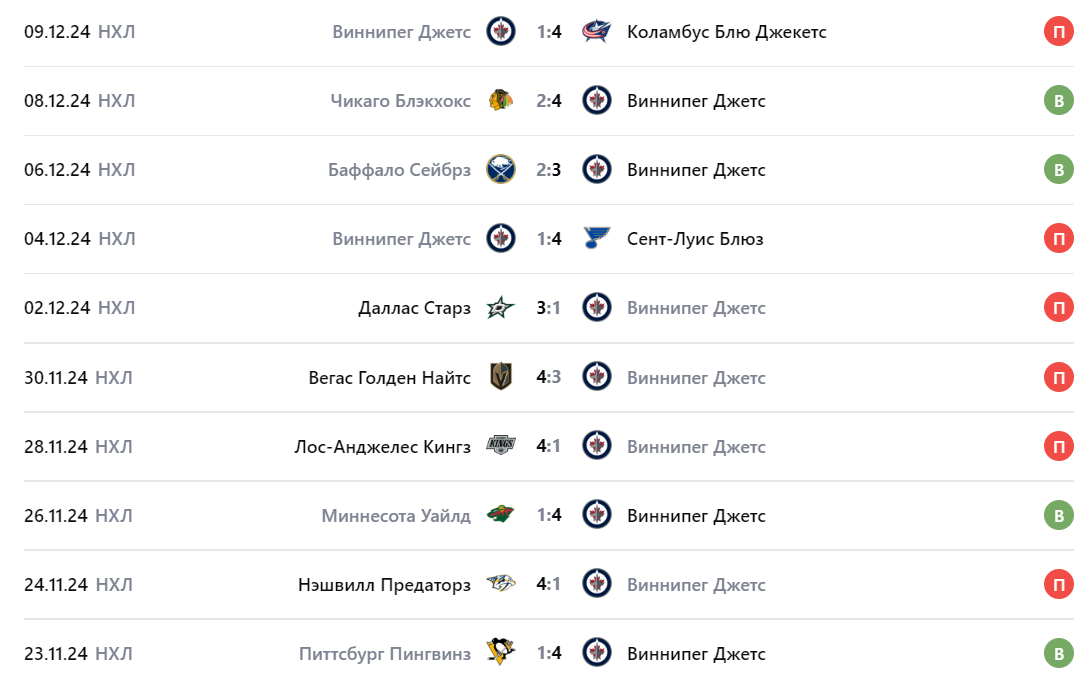Click the Buffalo Sabres team logo
The image size is (1087, 684).
(501, 170)
